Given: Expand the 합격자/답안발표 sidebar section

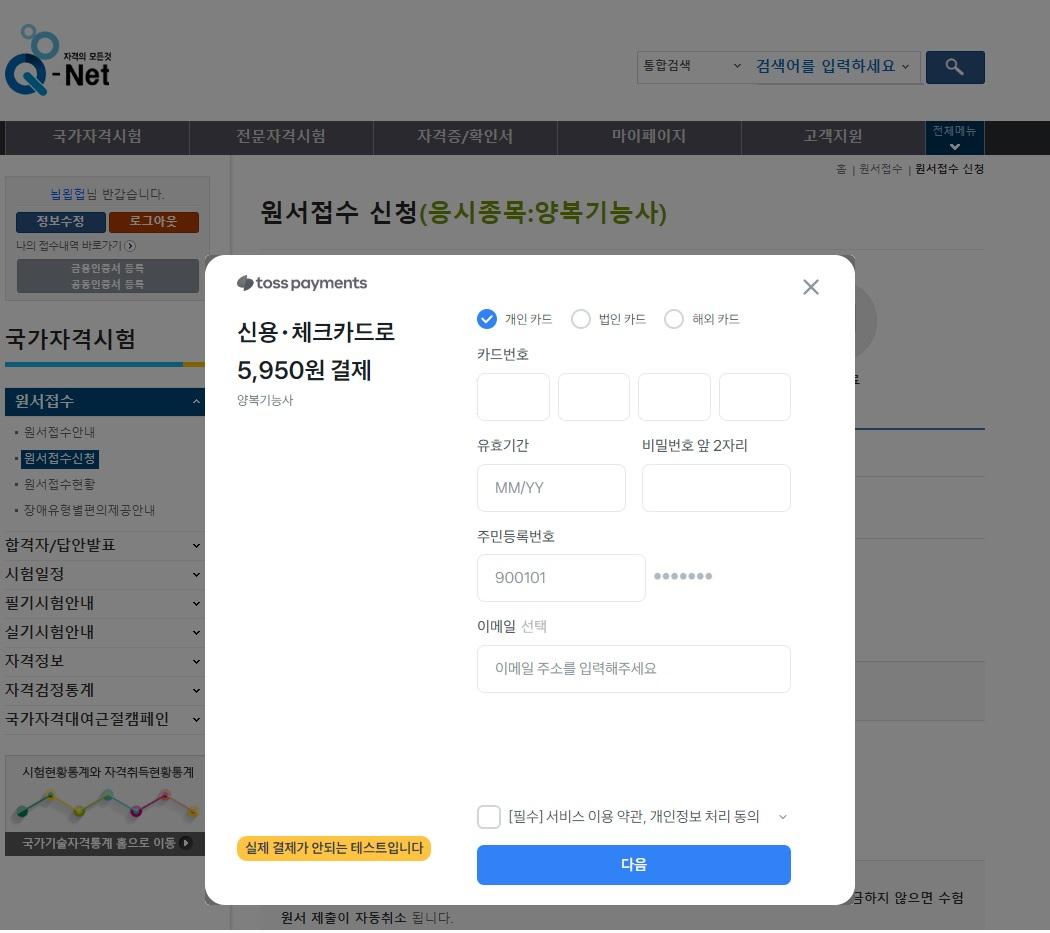Looking at the screenshot, I should pyautogui.click(x=103, y=545).
